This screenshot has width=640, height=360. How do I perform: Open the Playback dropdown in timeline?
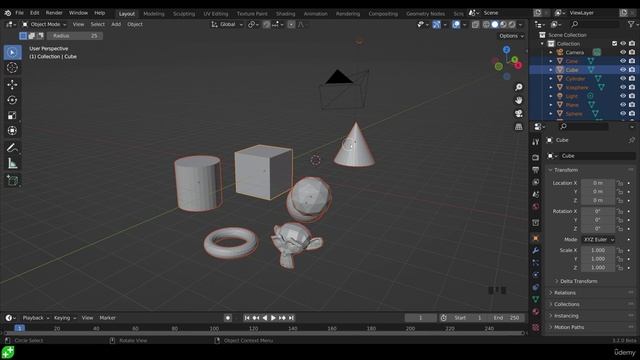pos(36,318)
